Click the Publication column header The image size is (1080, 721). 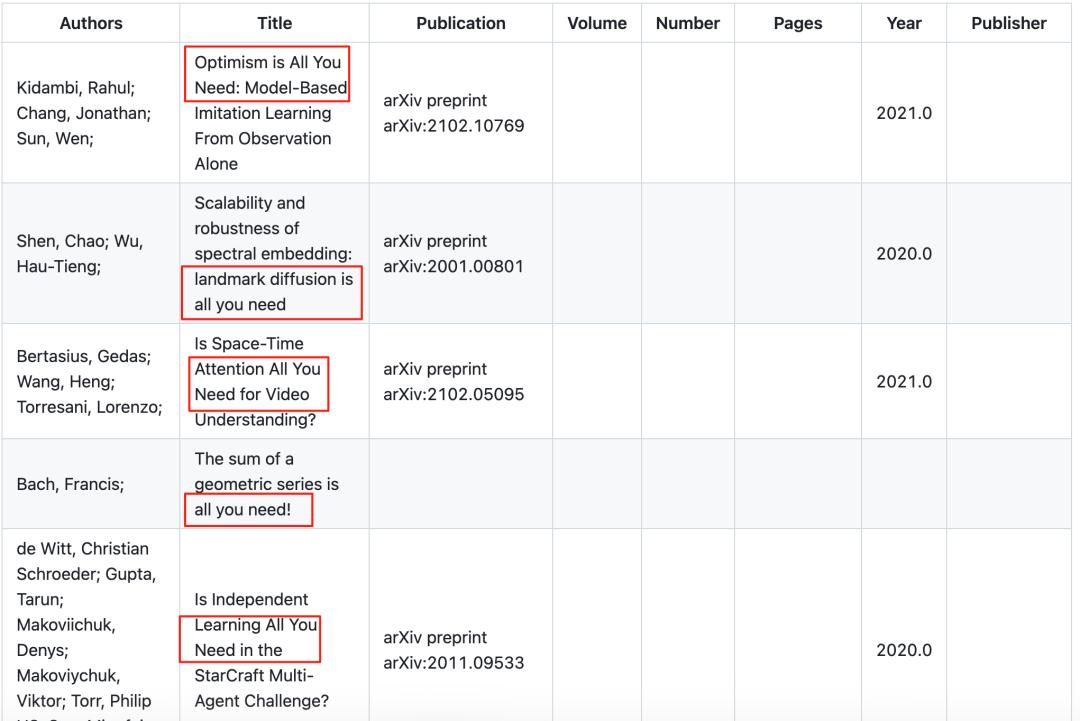[460, 23]
